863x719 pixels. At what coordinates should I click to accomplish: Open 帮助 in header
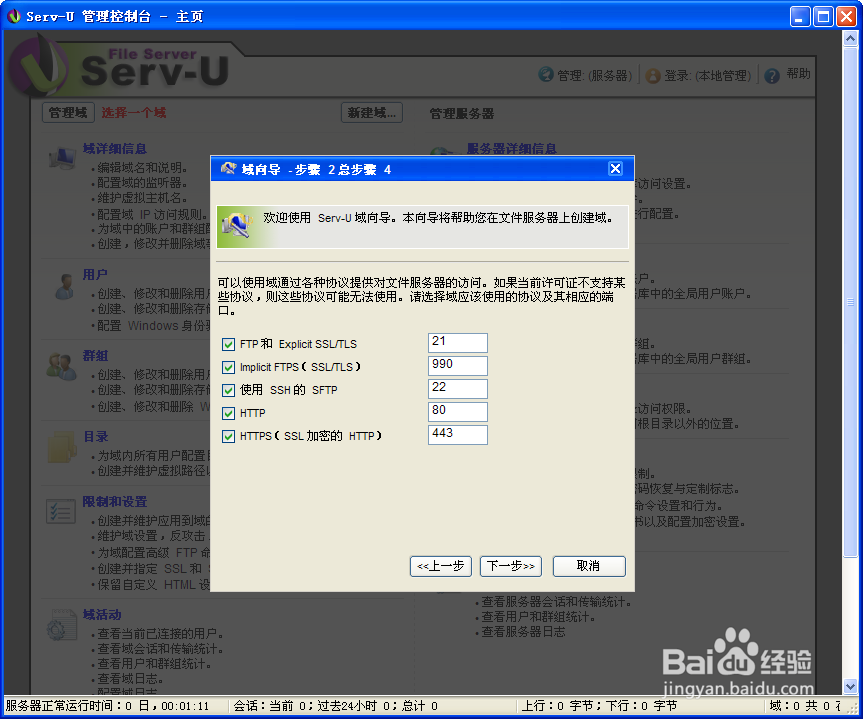[798, 74]
